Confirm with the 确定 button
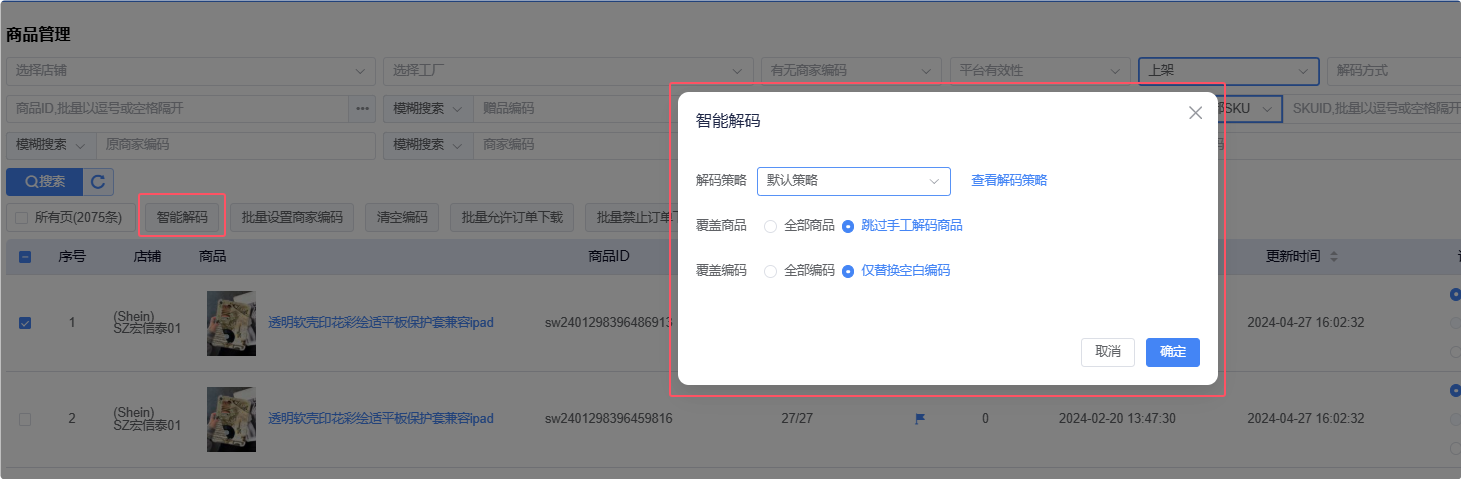This screenshot has height=479, width=1461. coord(1173,352)
